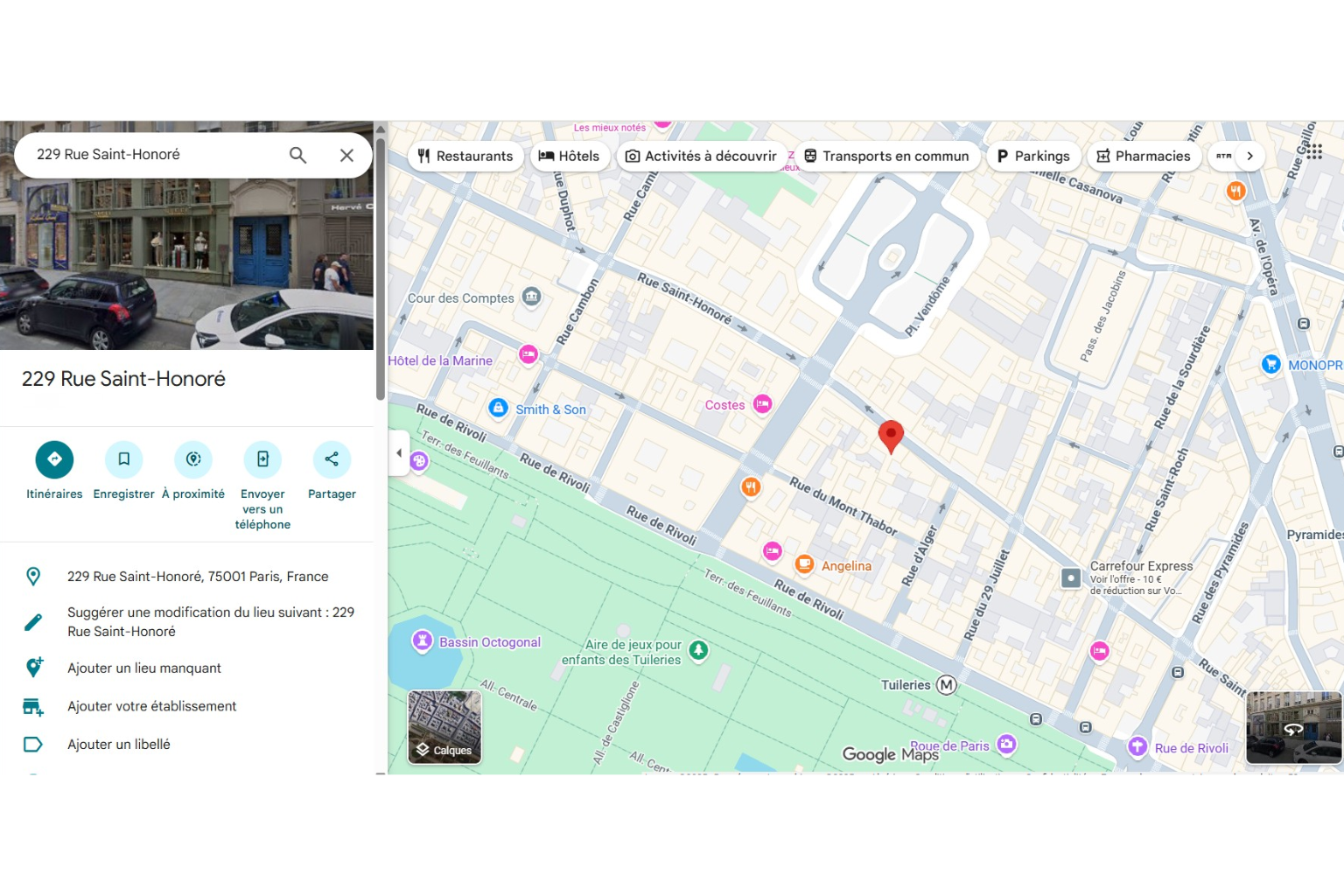Click Ajouter un lieu manquant
The image size is (1344, 896).
[x=144, y=668]
